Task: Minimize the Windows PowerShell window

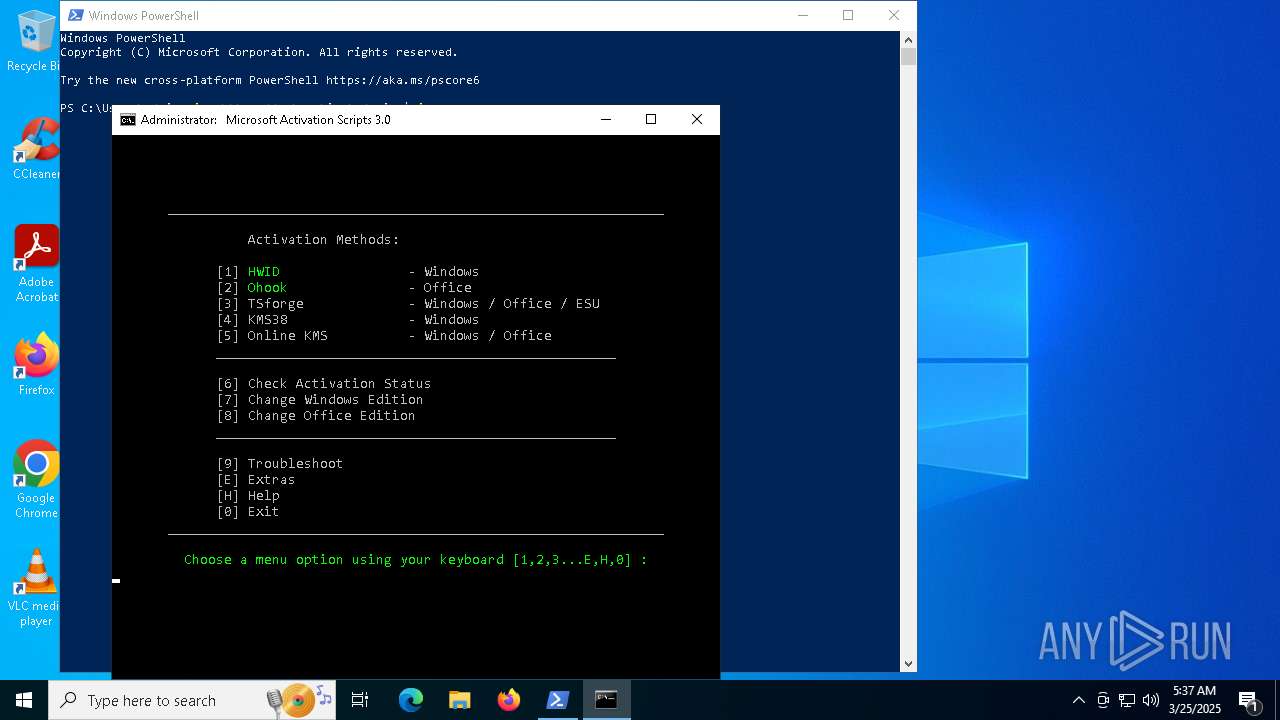Action: point(802,15)
